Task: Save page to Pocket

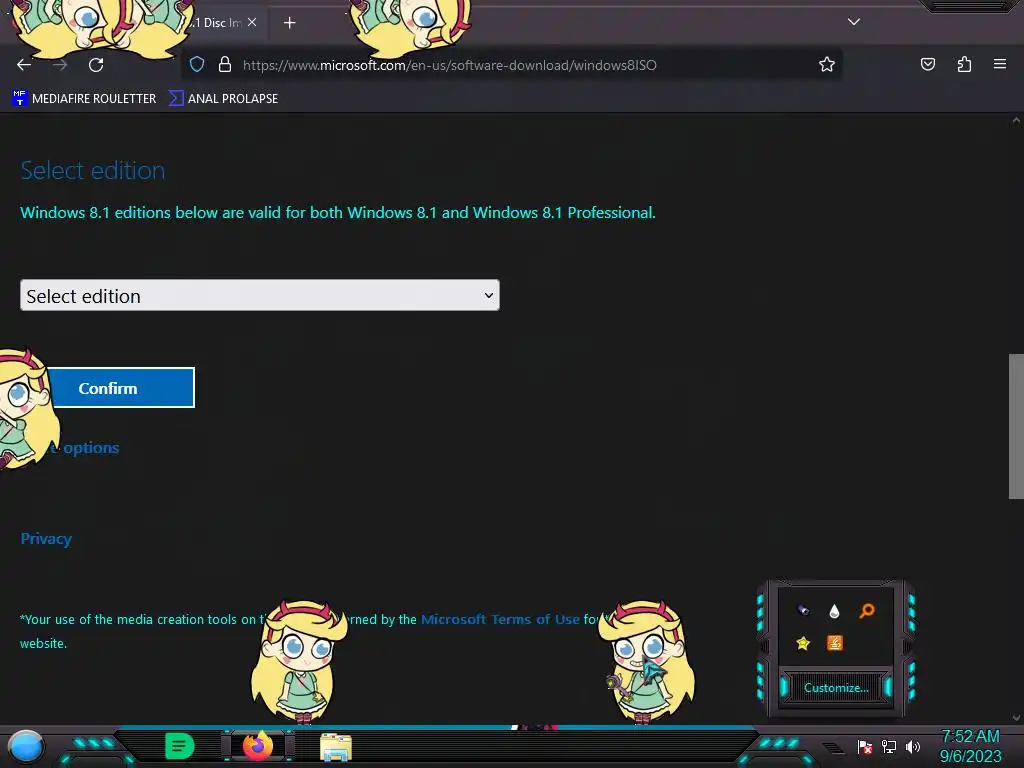Action: pos(928,65)
